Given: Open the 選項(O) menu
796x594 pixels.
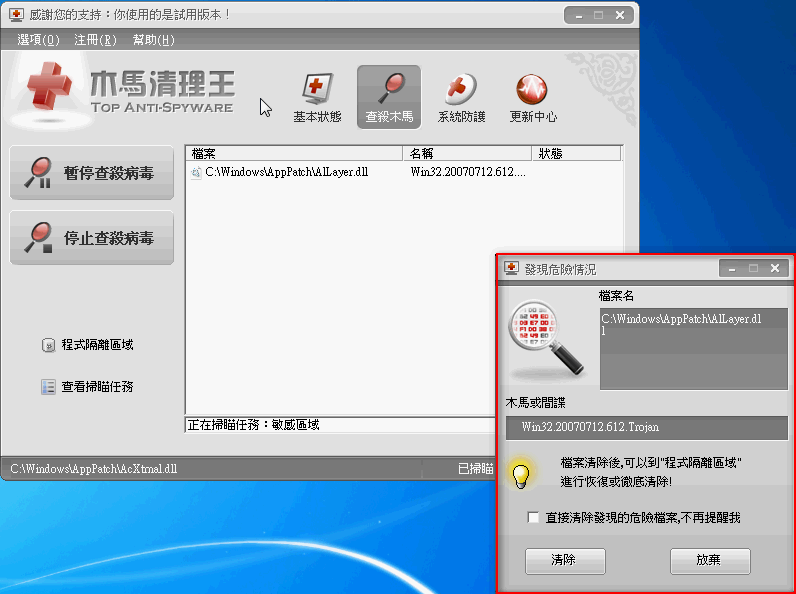Looking at the screenshot, I should (39, 40).
